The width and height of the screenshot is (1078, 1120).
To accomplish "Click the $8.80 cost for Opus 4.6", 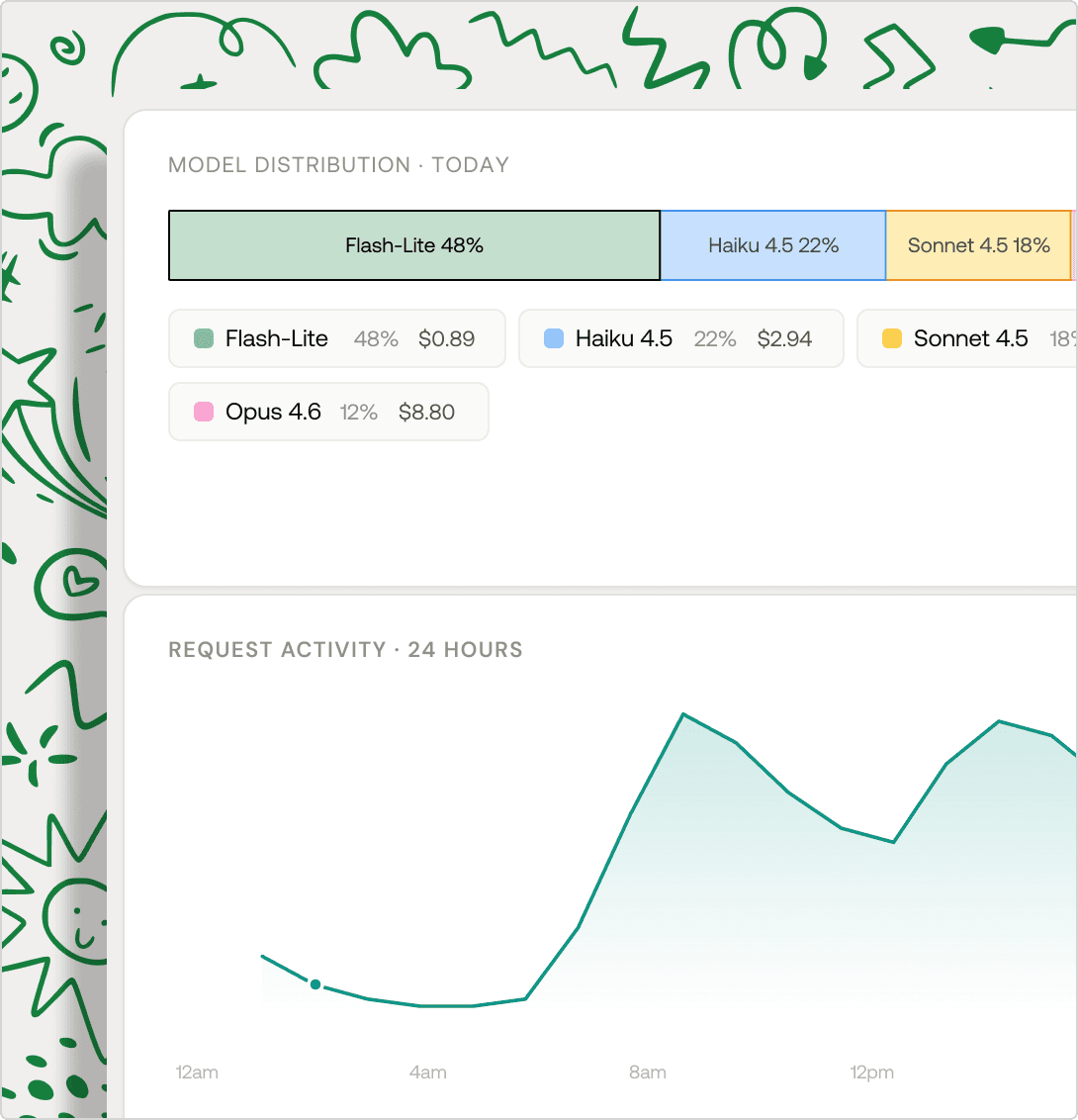I will pyautogui.click(x=426, y=413).
